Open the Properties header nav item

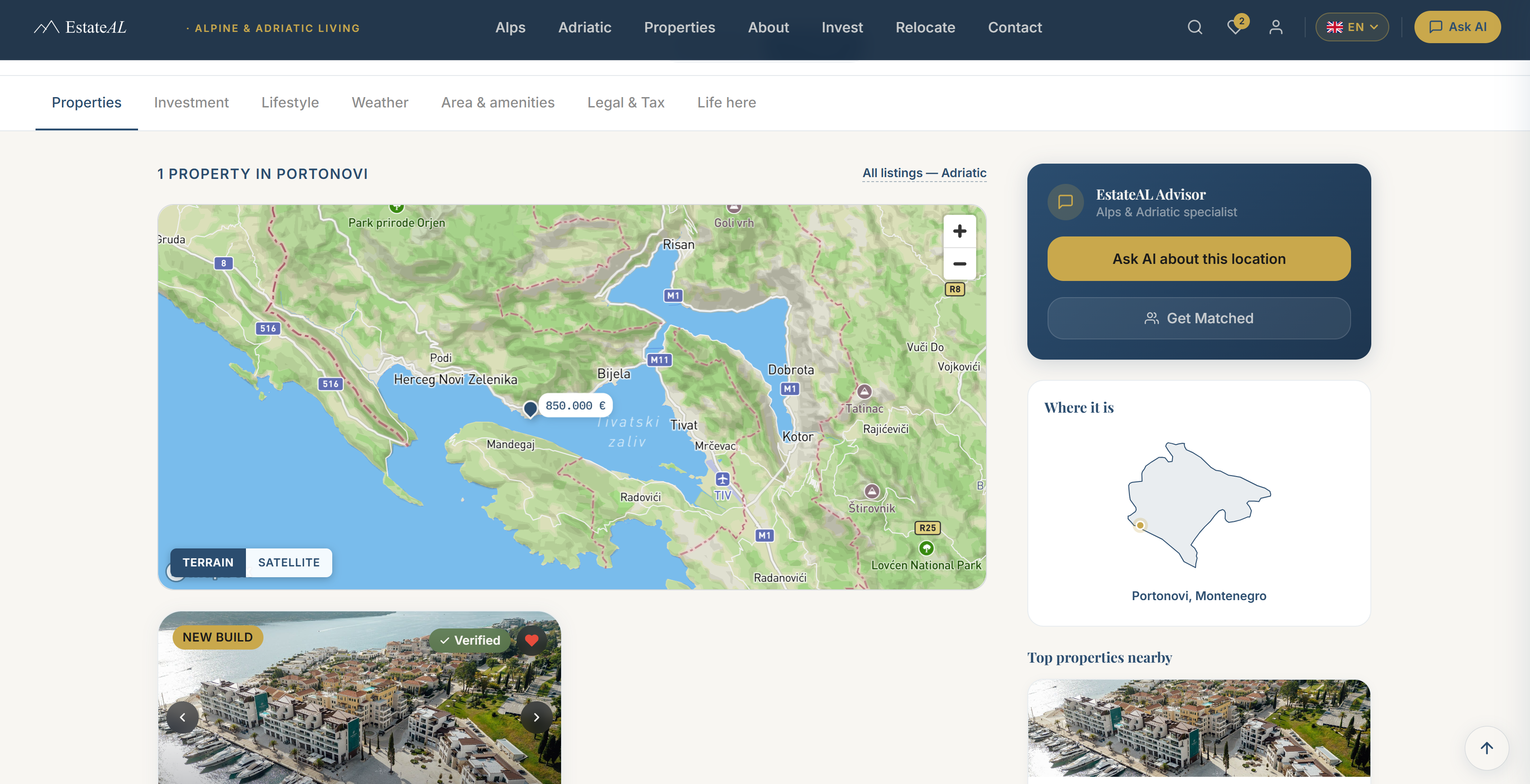click(679, 27)
